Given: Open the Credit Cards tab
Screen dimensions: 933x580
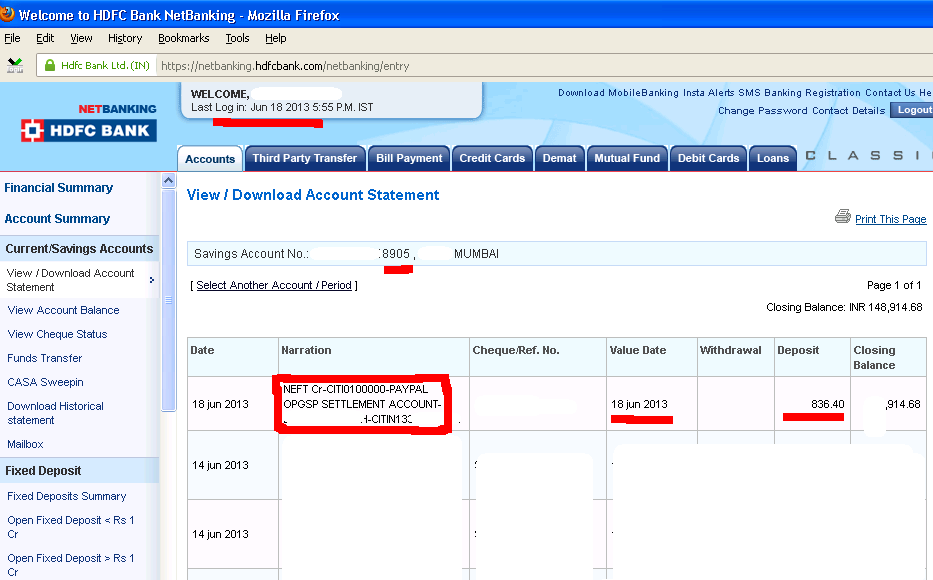Looking at the screenshot, I should [492, 158].
